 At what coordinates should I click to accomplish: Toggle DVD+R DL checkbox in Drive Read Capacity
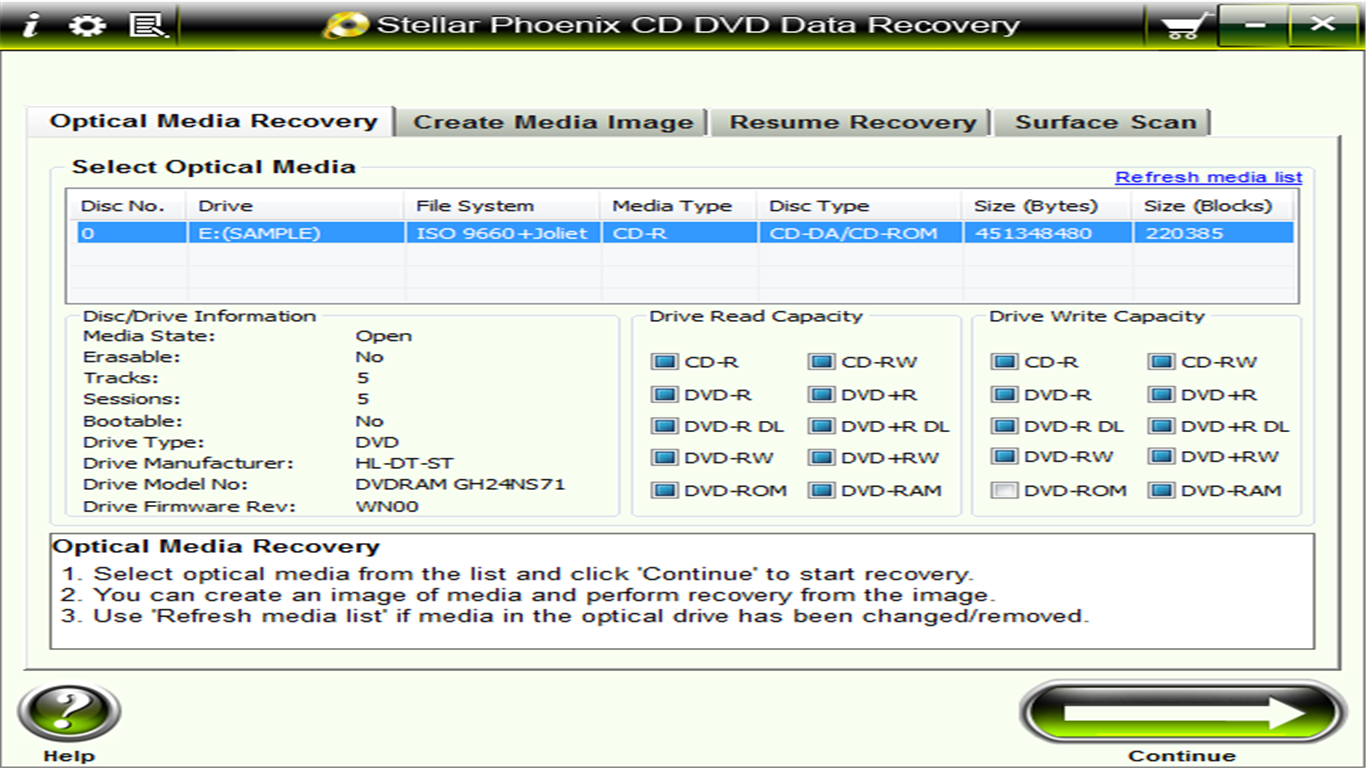click(x=821, y=426)
